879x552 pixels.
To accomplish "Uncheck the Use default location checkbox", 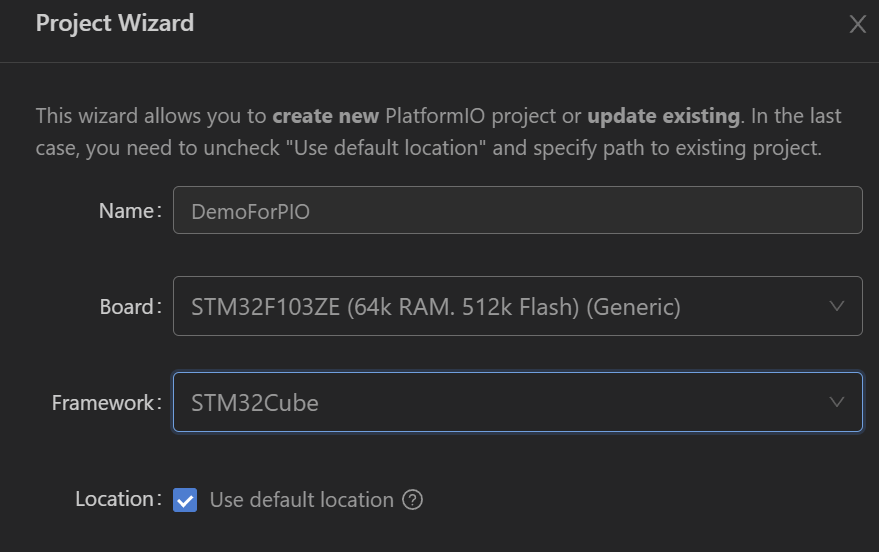I will point(185,500).
